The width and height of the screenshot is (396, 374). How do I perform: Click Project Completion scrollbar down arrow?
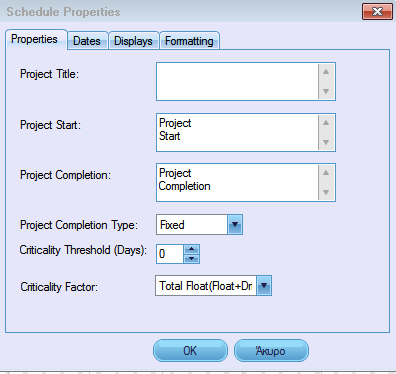(x=326, y=192)
